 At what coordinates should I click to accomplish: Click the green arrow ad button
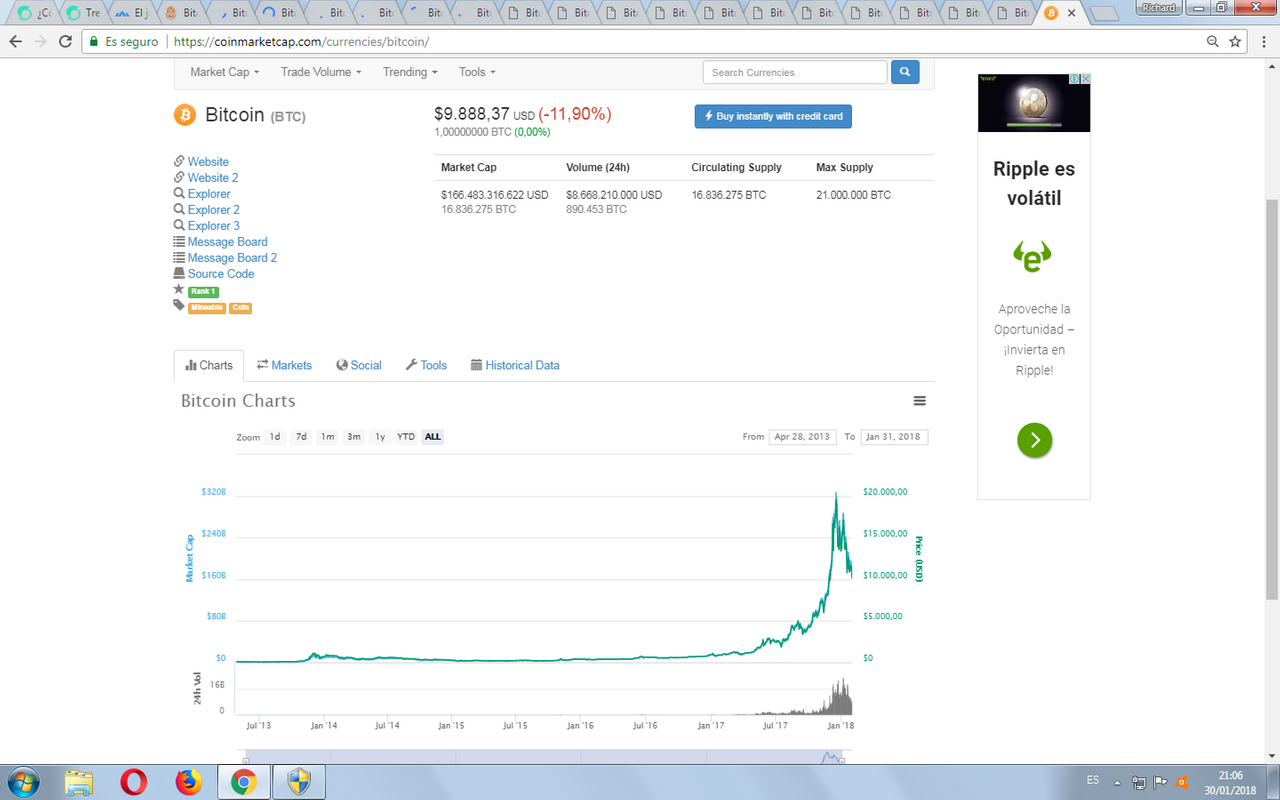pos(1035,440)
